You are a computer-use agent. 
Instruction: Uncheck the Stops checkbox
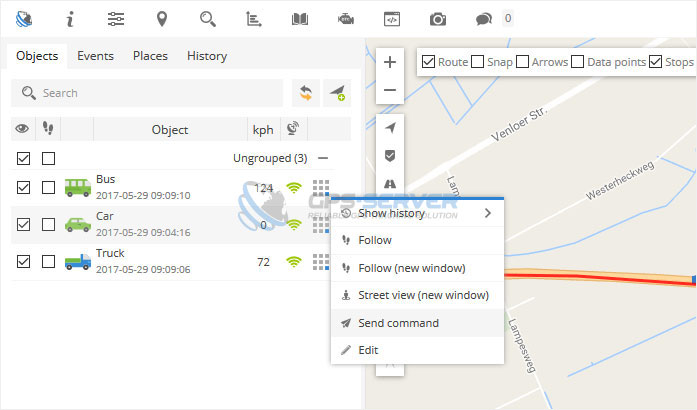click(x=656, y=62)
